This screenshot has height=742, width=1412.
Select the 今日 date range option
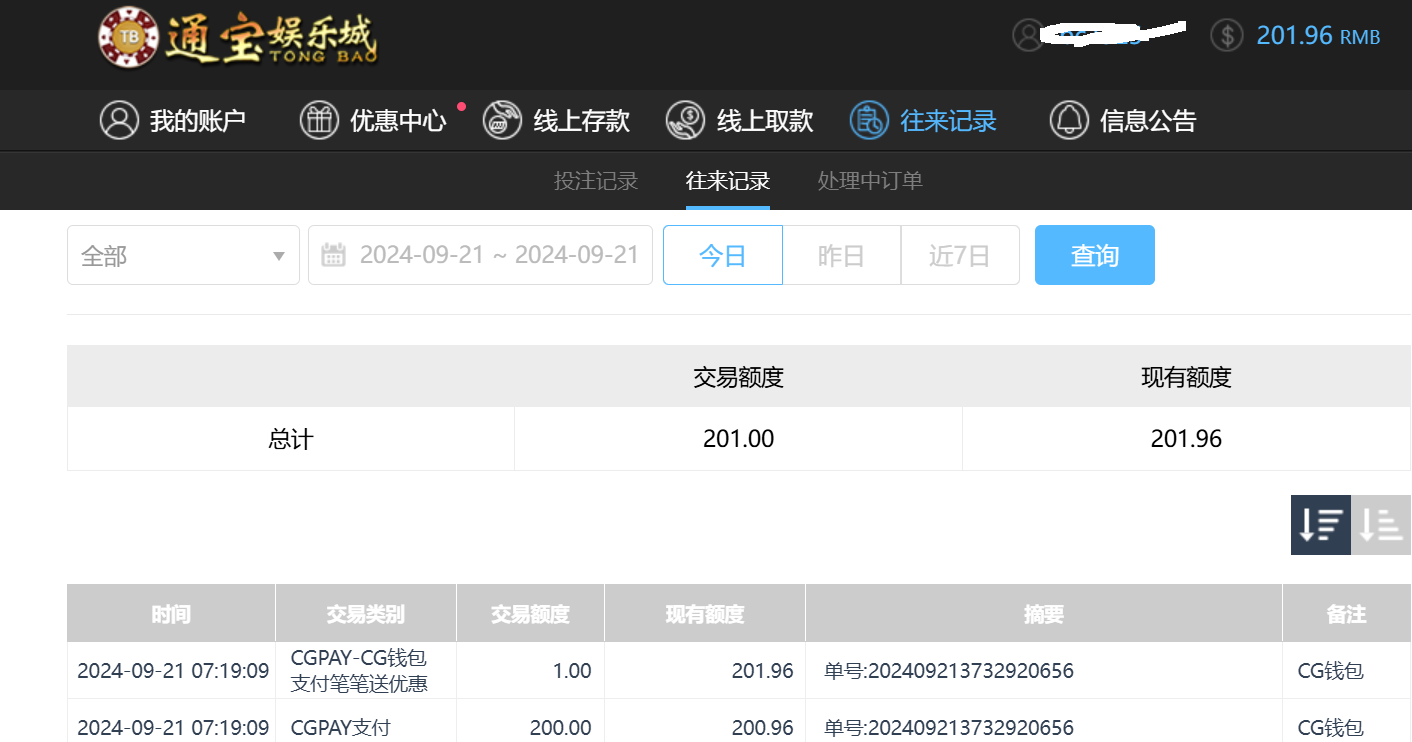click(x=722, y=256)
